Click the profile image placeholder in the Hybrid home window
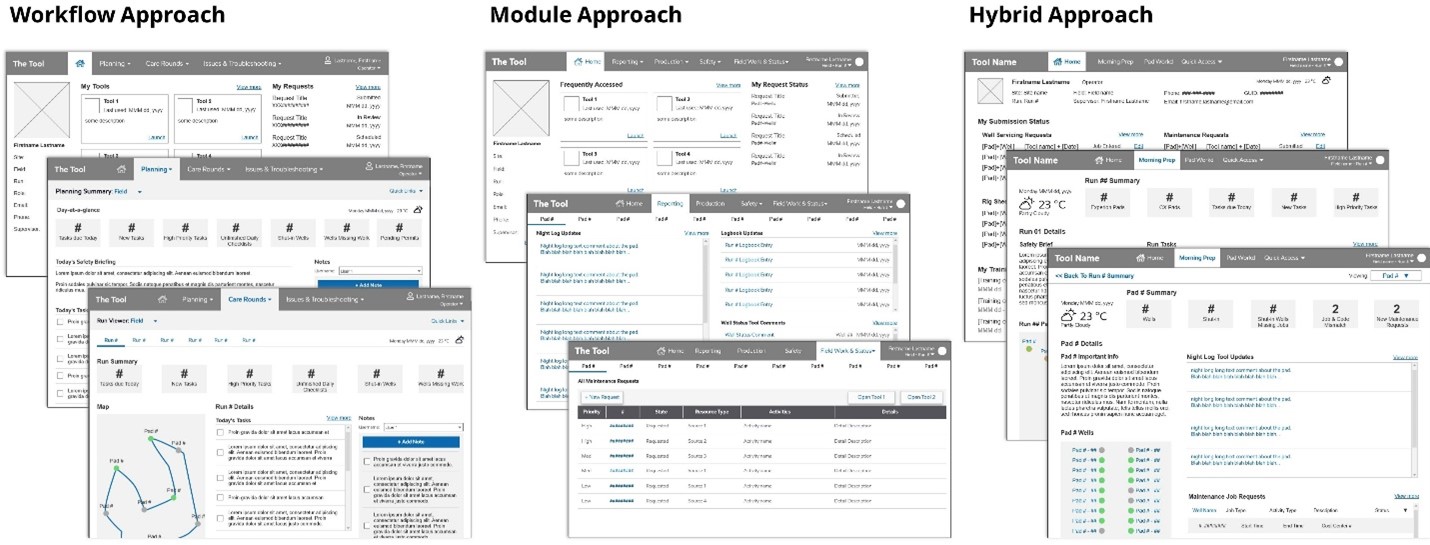Screen dimensions: 1430x545 click(990, 91)
